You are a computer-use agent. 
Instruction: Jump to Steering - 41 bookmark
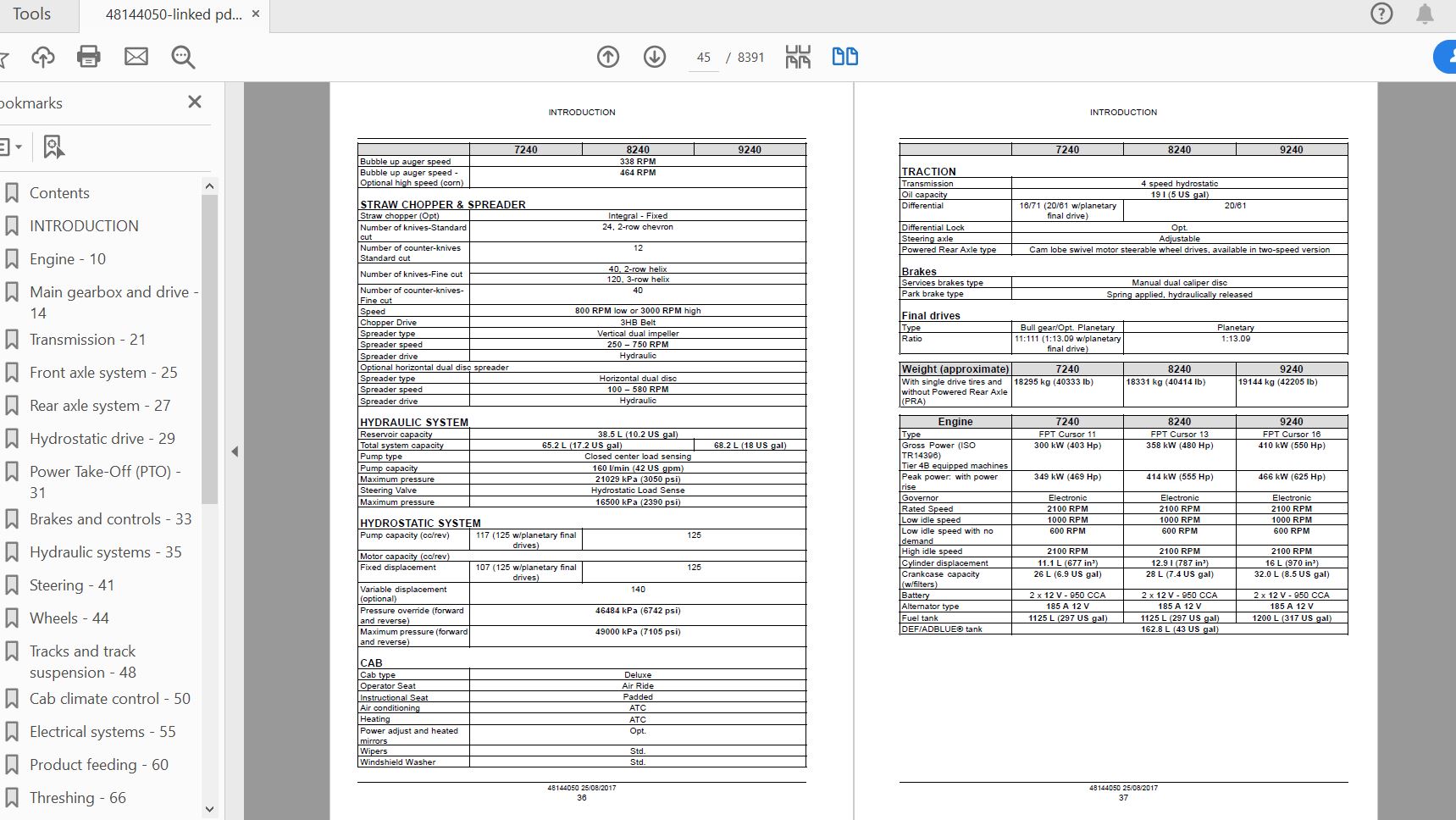pyautogui.click(x=72, y=585)
